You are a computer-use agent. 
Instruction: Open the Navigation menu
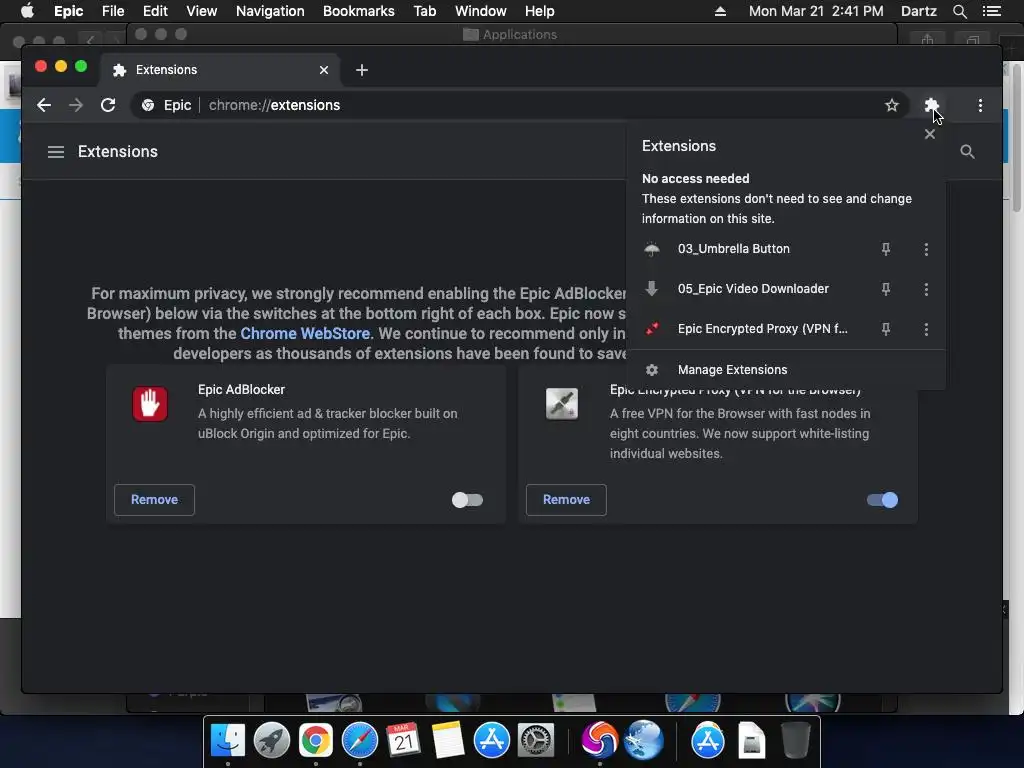tap(270, 11)
